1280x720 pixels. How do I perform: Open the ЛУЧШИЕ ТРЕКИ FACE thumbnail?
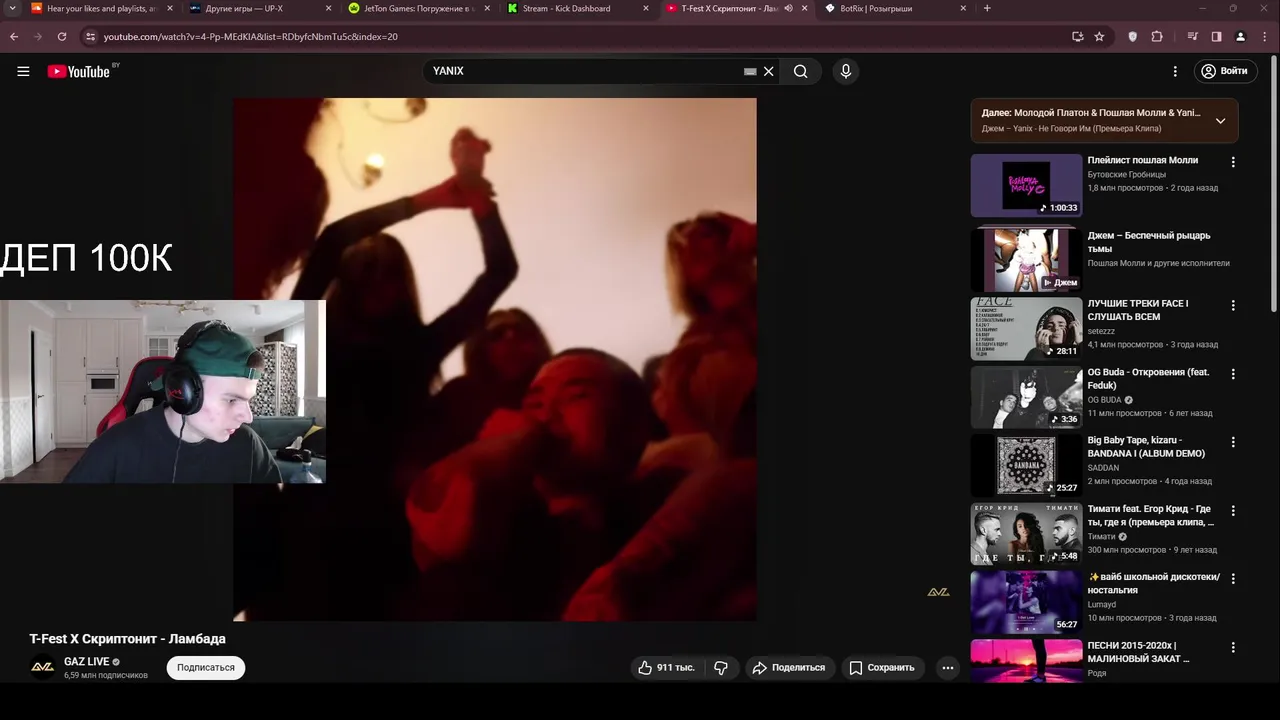1026,328
